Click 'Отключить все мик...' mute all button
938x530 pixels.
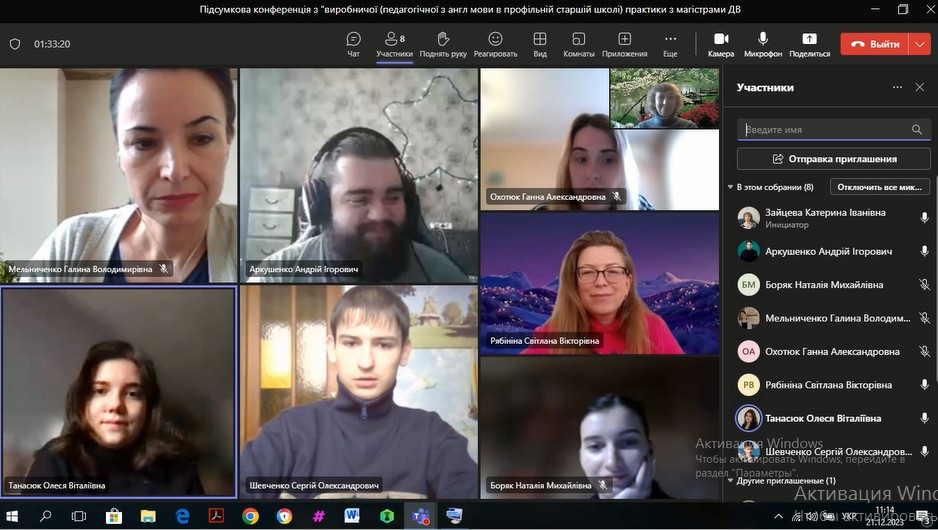[x=880, y=187]
